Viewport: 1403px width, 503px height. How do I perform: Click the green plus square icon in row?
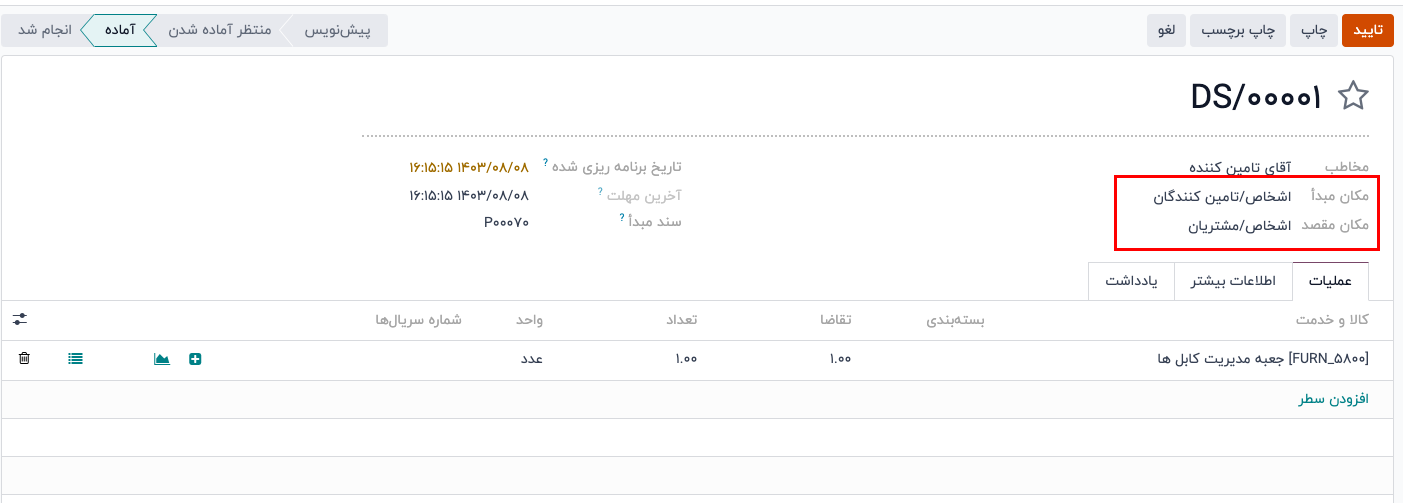[x=195, y=358]
